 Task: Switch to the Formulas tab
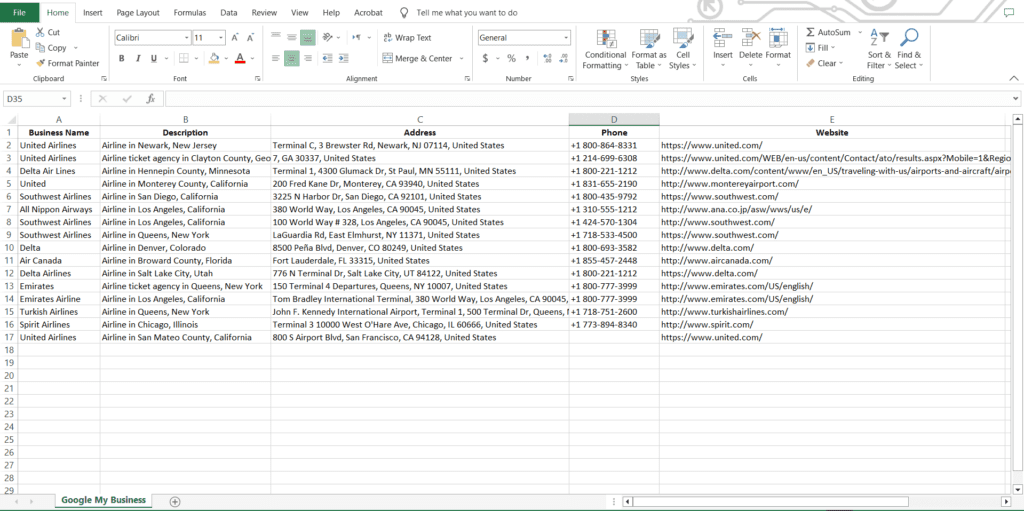click(190, 12)
